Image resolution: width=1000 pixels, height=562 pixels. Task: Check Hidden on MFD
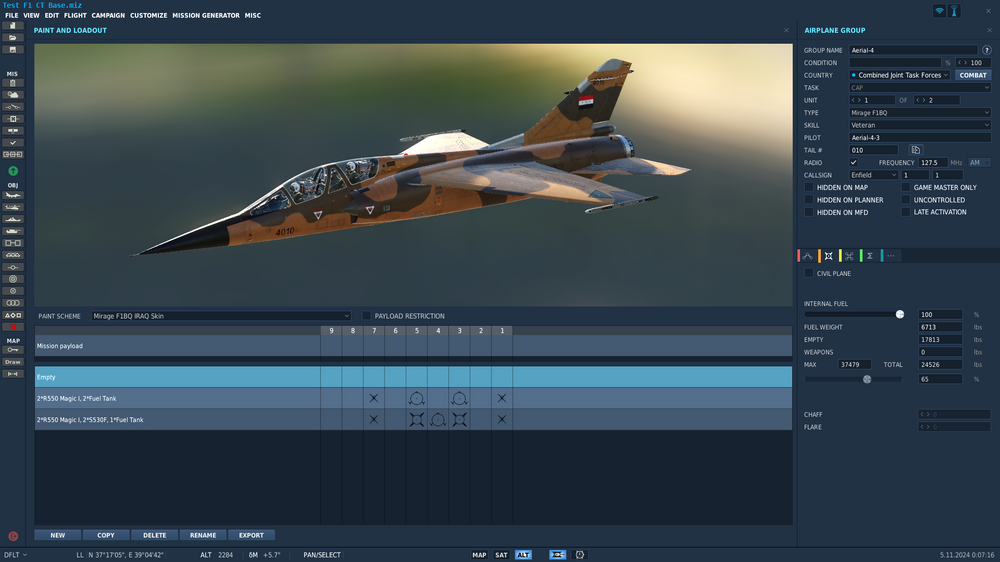(809, 212)
